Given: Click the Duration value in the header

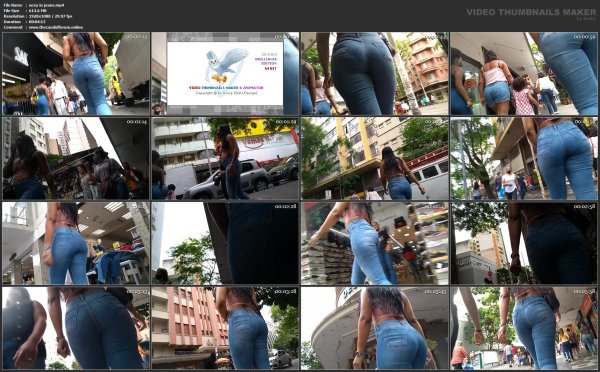Looking at the screenshot, I should coord(37,22).
